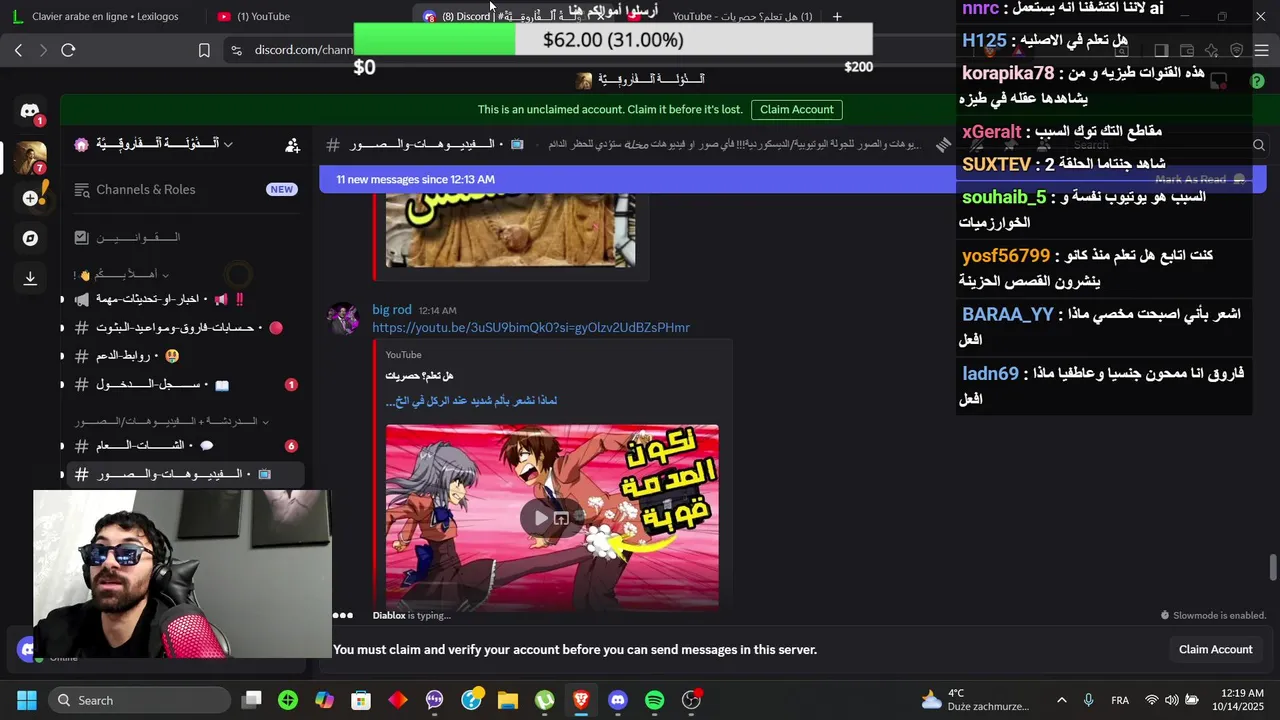
Task: Click the browser forward arrow
Action: (x=42, y=50)
